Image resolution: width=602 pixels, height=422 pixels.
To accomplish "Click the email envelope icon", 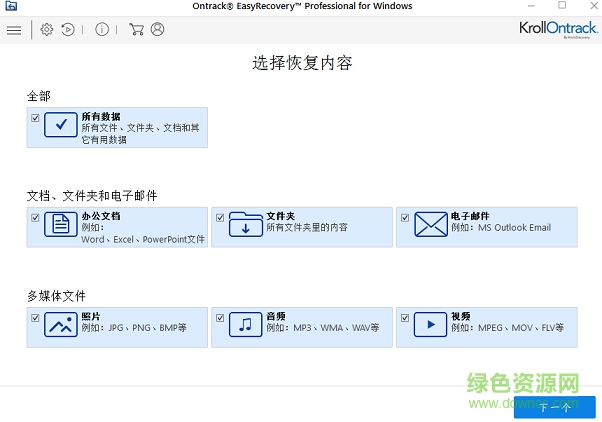I will click(431, 225).
